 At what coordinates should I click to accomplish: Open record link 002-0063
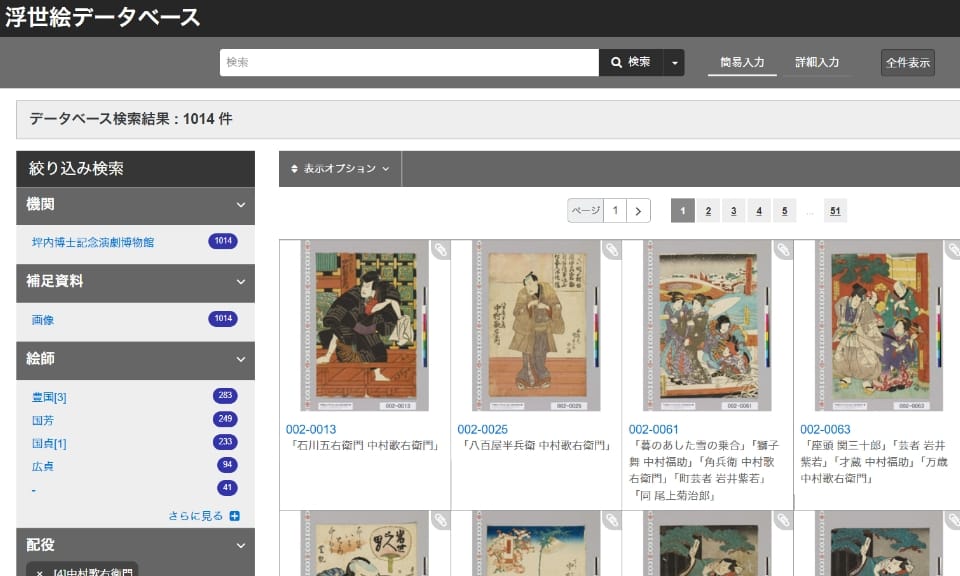(825, 430)
